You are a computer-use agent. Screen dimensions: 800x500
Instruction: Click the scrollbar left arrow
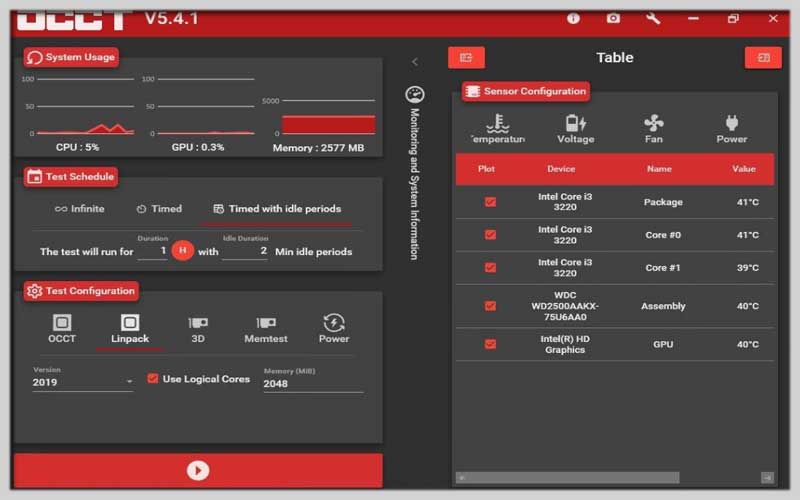tap(462, 478)
